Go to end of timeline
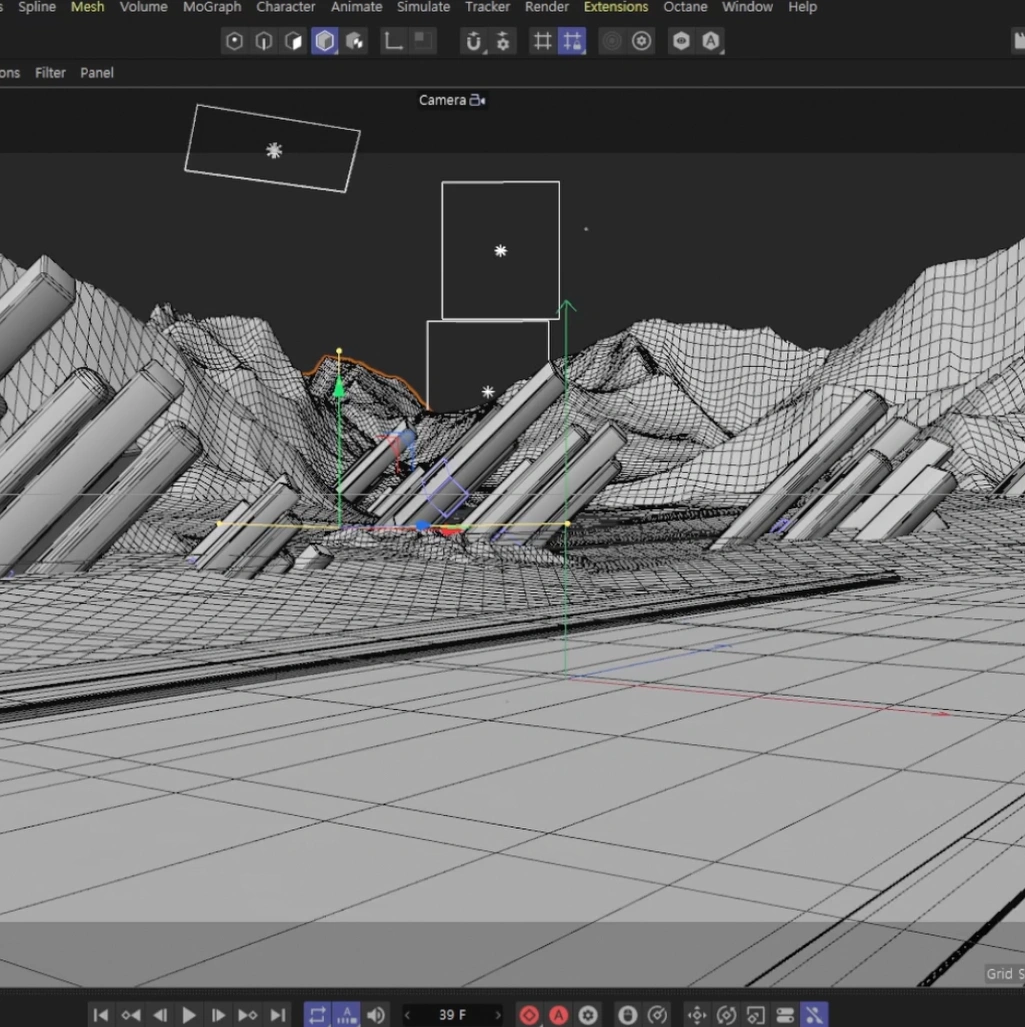The image size is (1025, 1027). pyautogui.click(x=278, y=1015)
